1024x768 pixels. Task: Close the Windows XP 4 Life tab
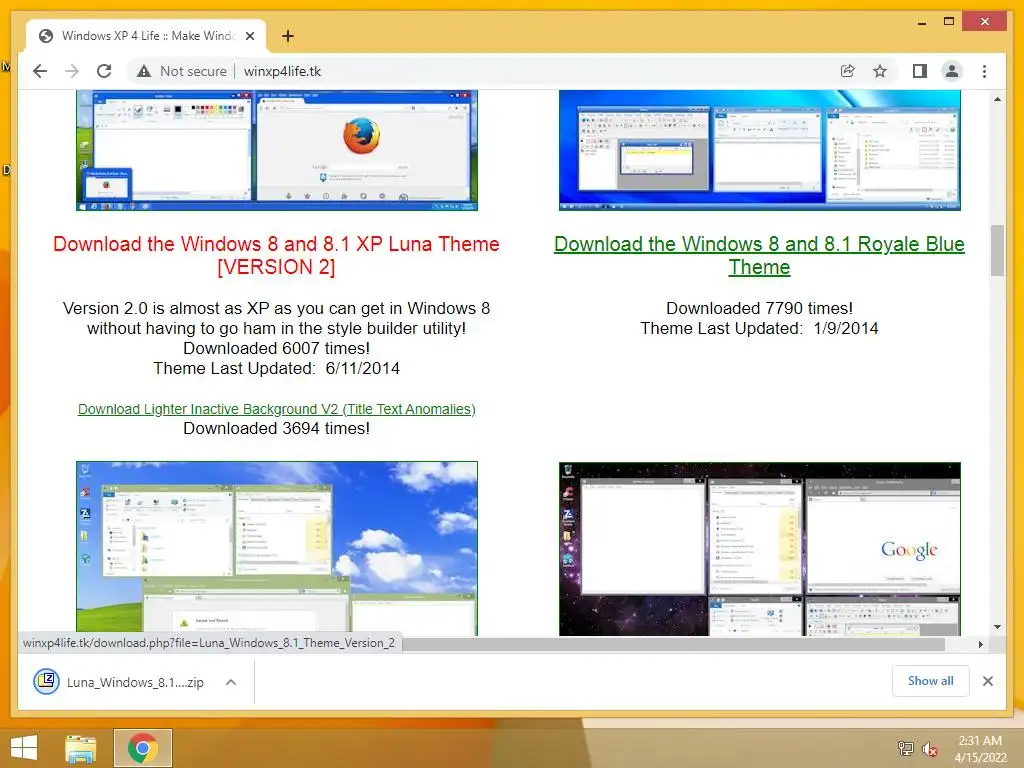tap(249, 36)
